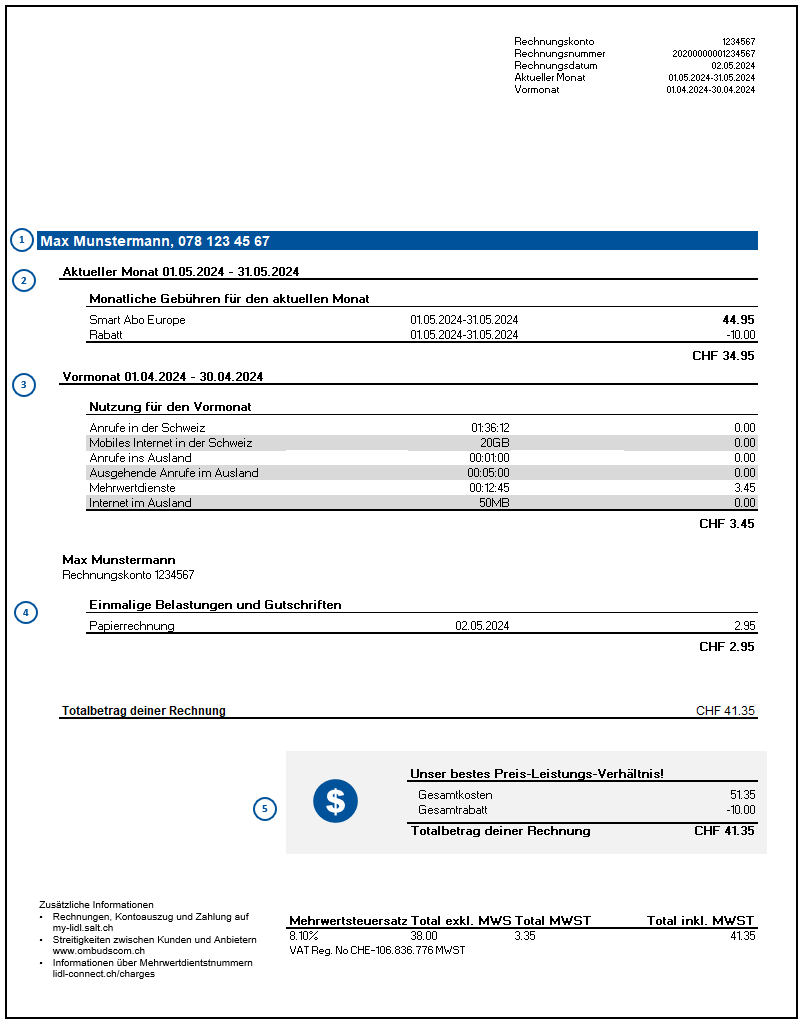Select the 'Anrufe ins Ausland' row label
This screenshot has width=804, height=1025.
[x=140, y=458]
